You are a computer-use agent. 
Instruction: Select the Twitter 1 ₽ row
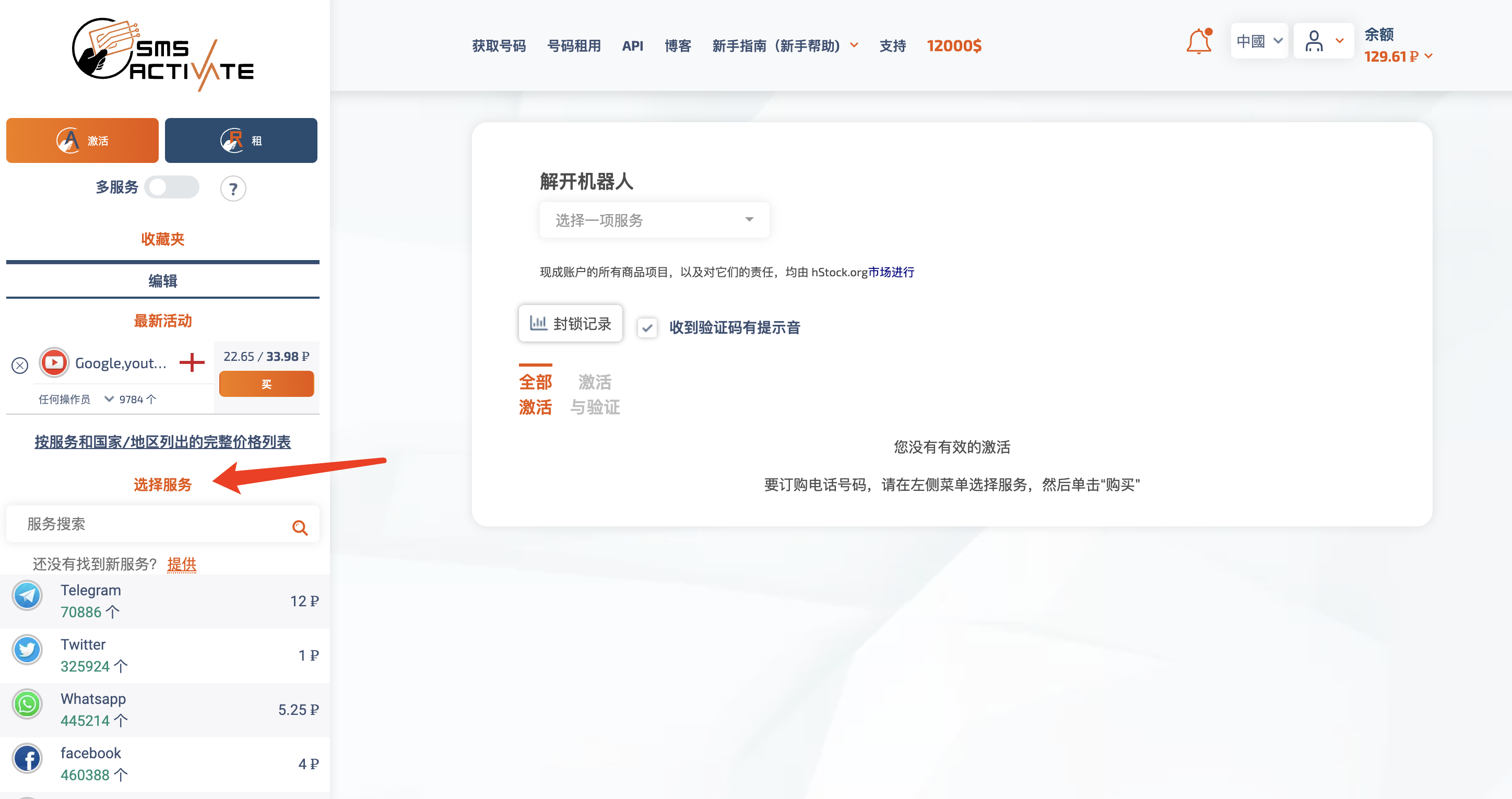tap(165, 656)
